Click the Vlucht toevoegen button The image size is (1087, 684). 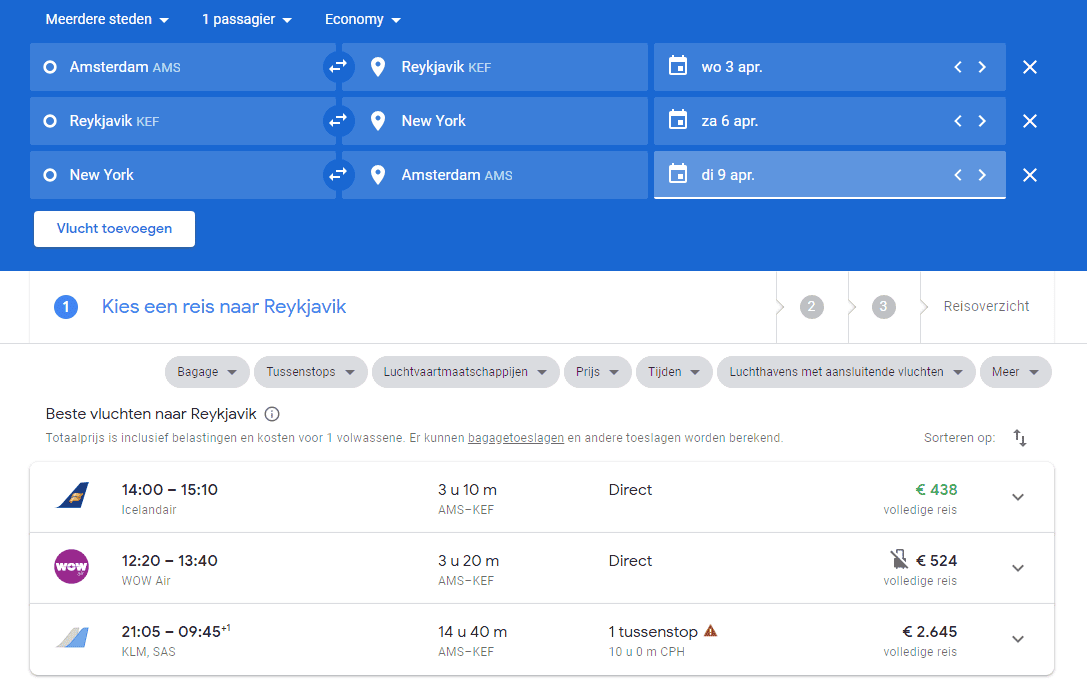click(x=114, y=228)
